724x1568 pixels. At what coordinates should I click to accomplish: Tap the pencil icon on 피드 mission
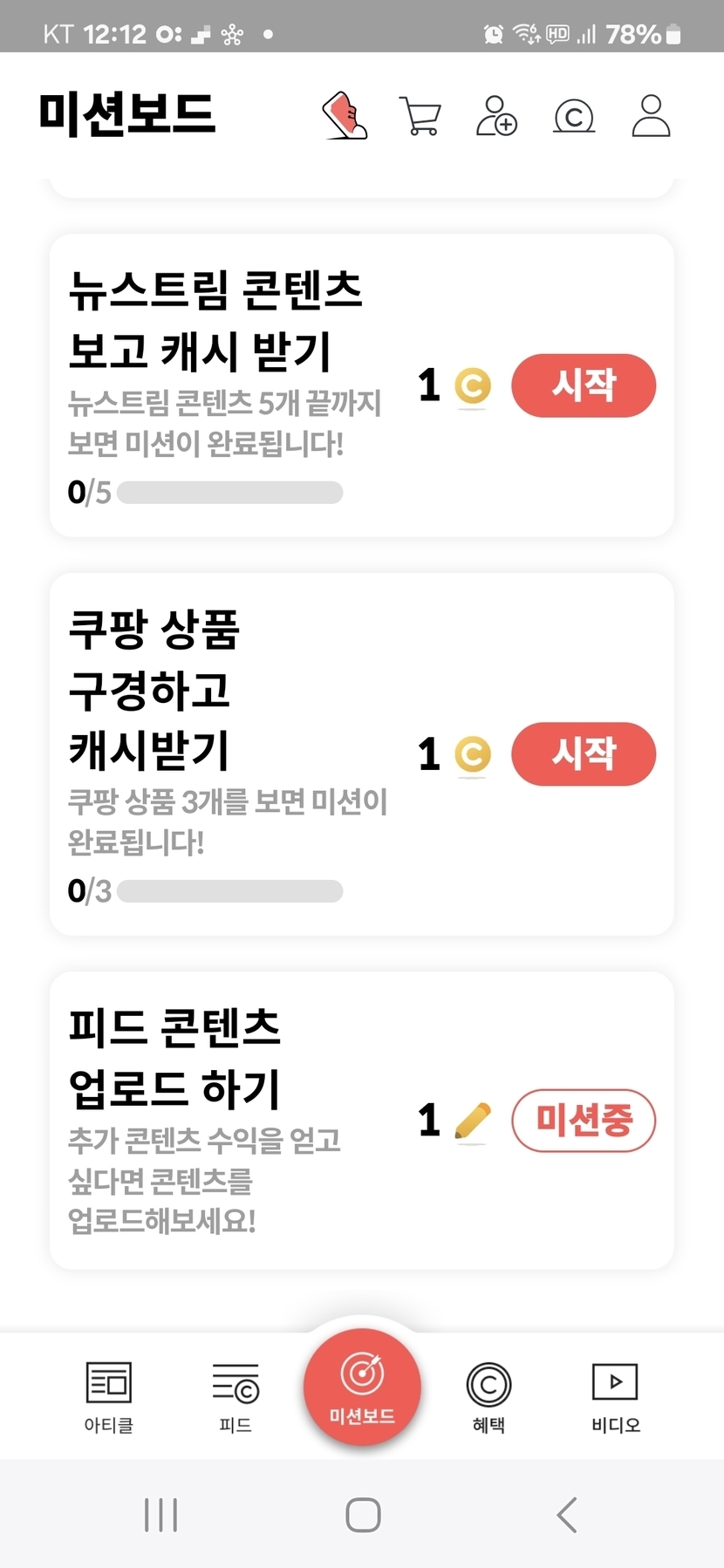473,1121
